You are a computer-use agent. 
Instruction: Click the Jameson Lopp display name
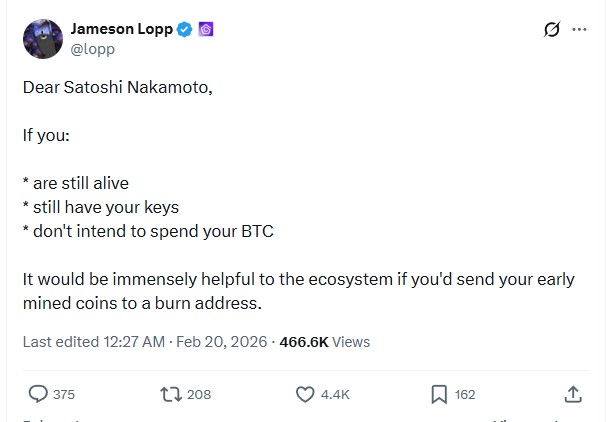[x=121, y=29]
